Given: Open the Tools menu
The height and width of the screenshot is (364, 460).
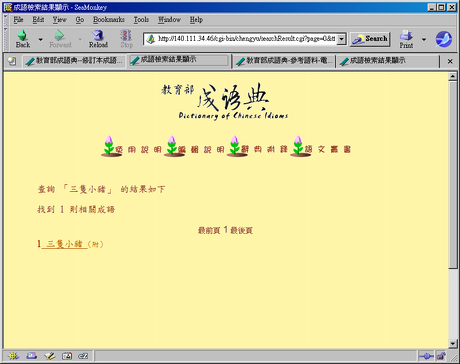Looking at the screenshot, I should [x=141, y=20].
